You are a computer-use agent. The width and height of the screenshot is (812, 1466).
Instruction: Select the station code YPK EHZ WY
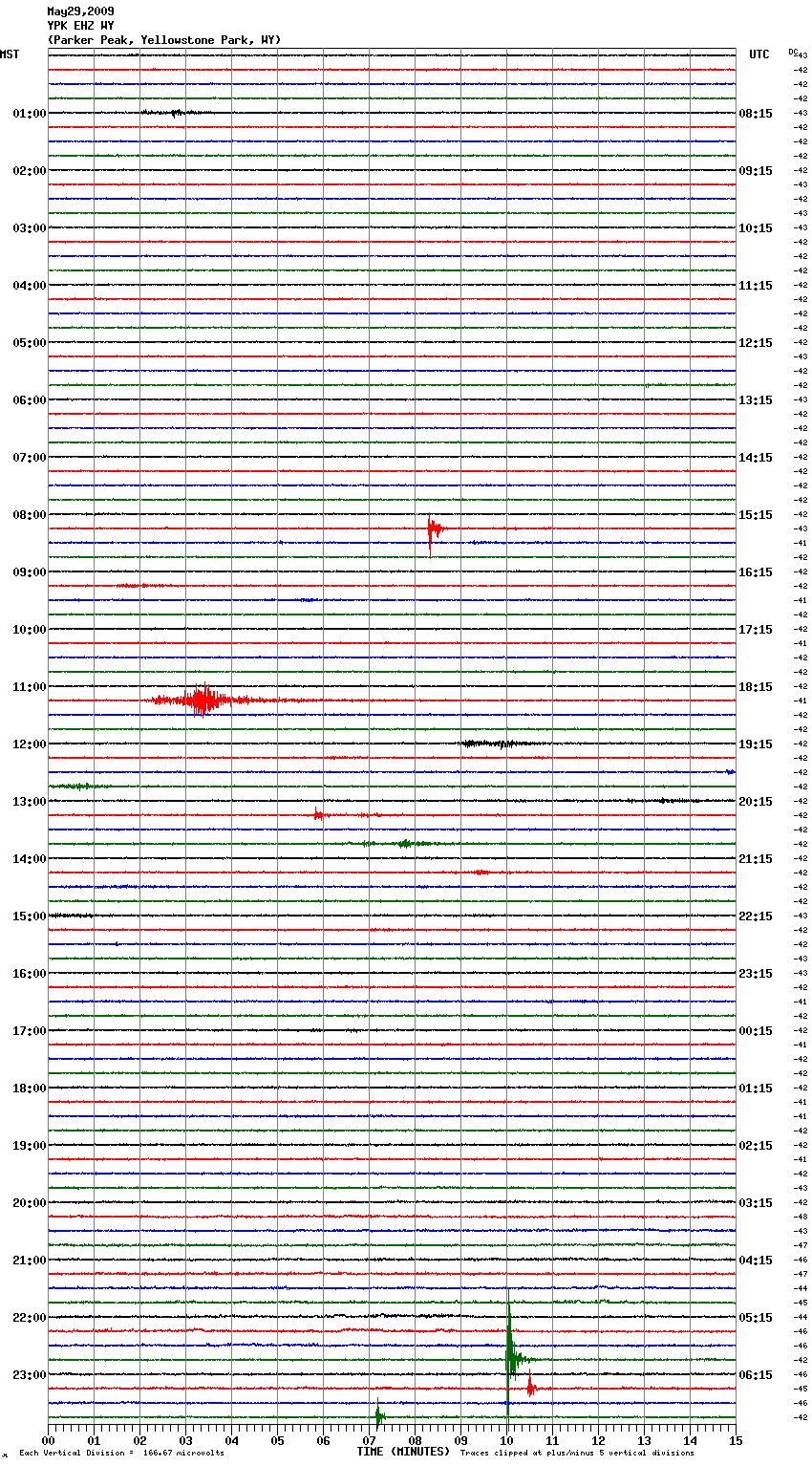click(80, 26)
